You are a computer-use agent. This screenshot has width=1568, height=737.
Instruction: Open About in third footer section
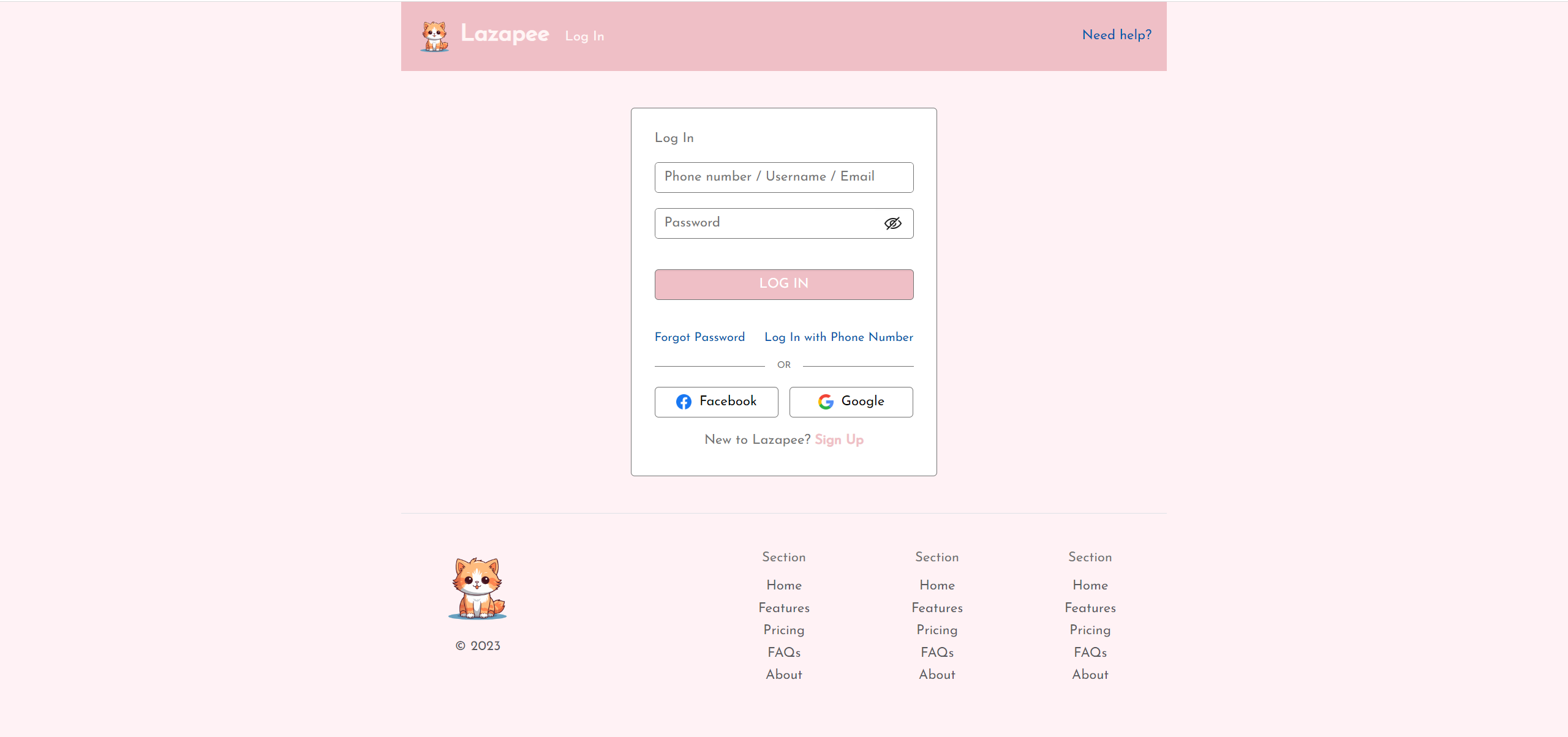point(1090,675)
